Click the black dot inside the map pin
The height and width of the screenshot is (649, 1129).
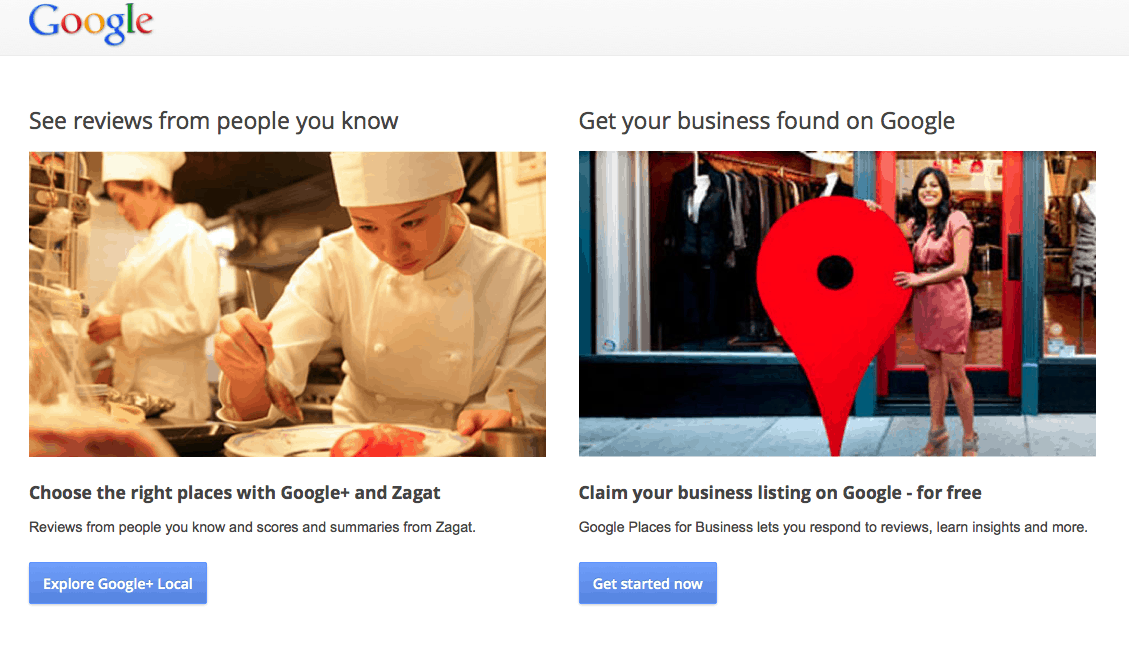click(835, 273)
